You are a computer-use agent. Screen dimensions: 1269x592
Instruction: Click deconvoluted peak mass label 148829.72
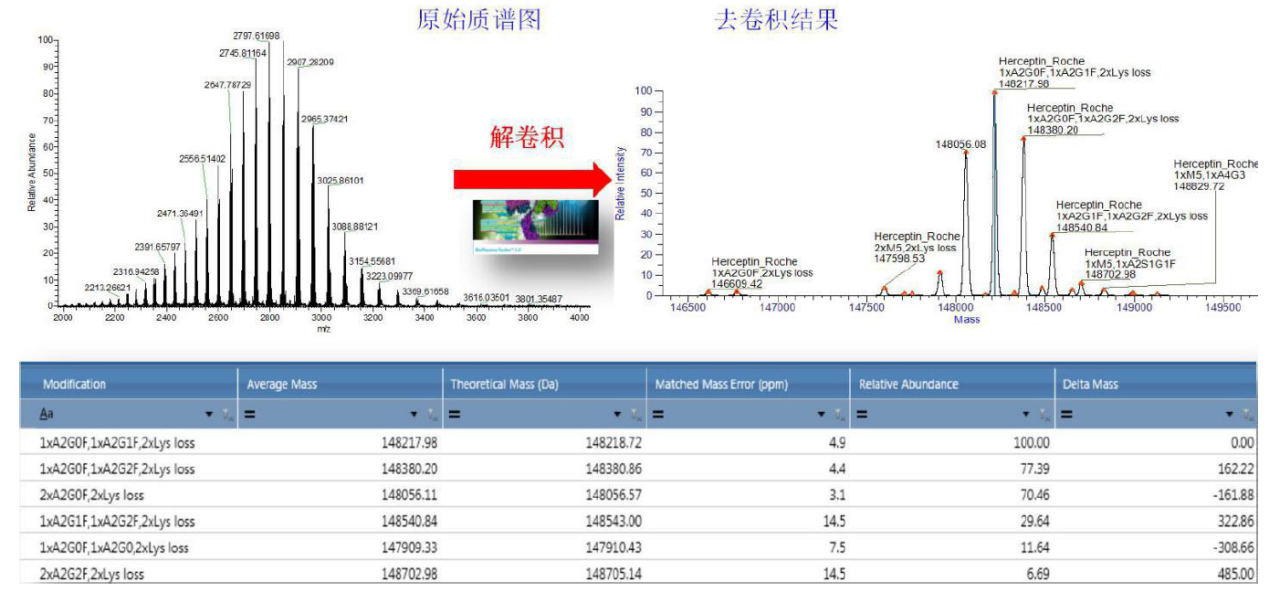(1198, 185)
